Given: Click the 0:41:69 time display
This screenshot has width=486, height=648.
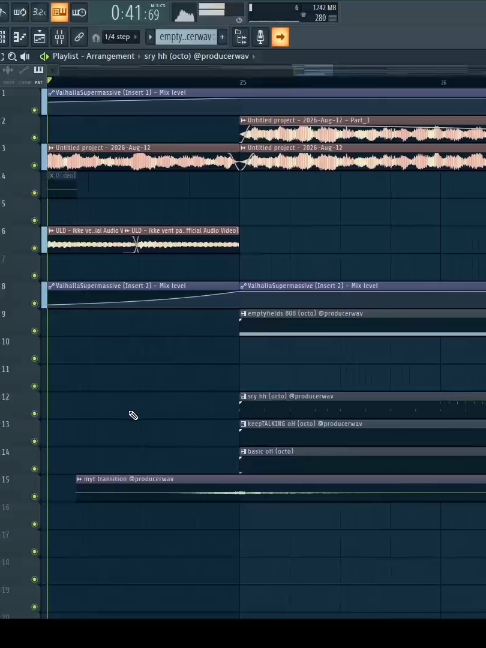Looking at the screenshot, I should 135,14.
